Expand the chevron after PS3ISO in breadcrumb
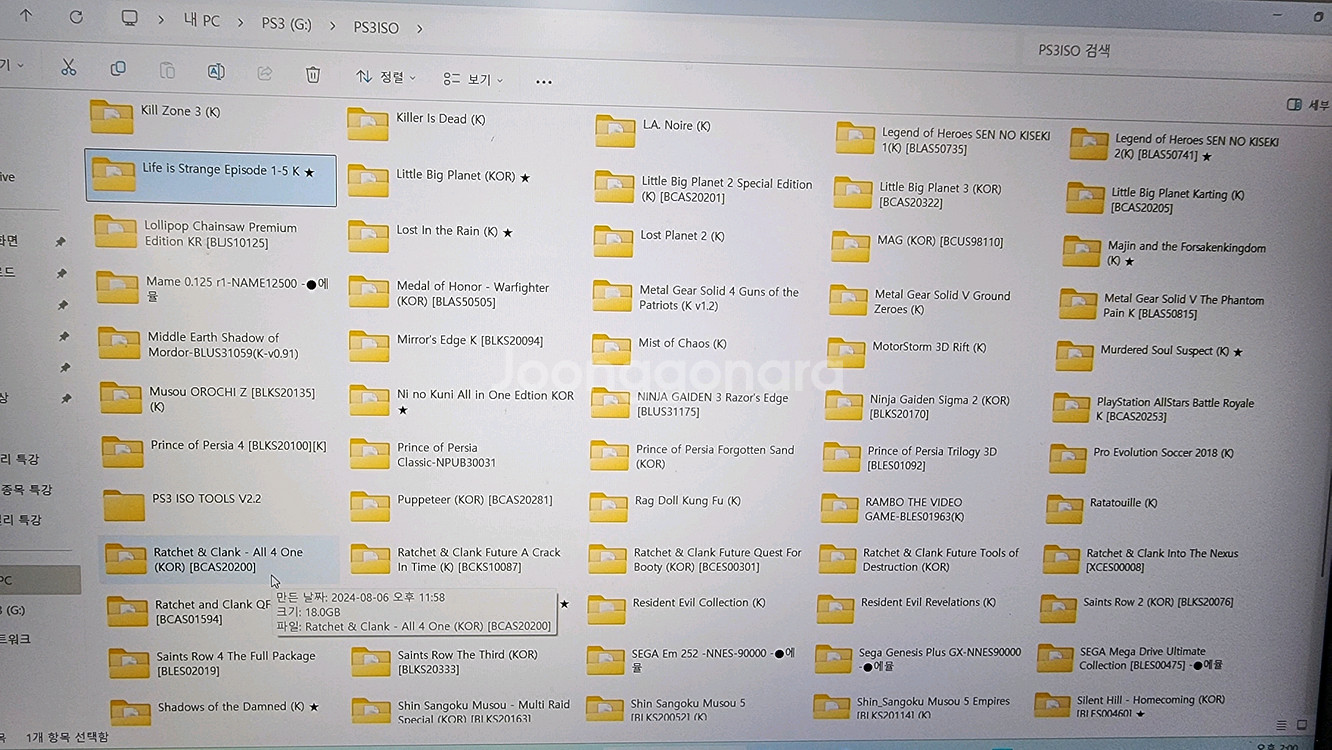This screenshot has height=750, width=1332. (x=419, y=28)
